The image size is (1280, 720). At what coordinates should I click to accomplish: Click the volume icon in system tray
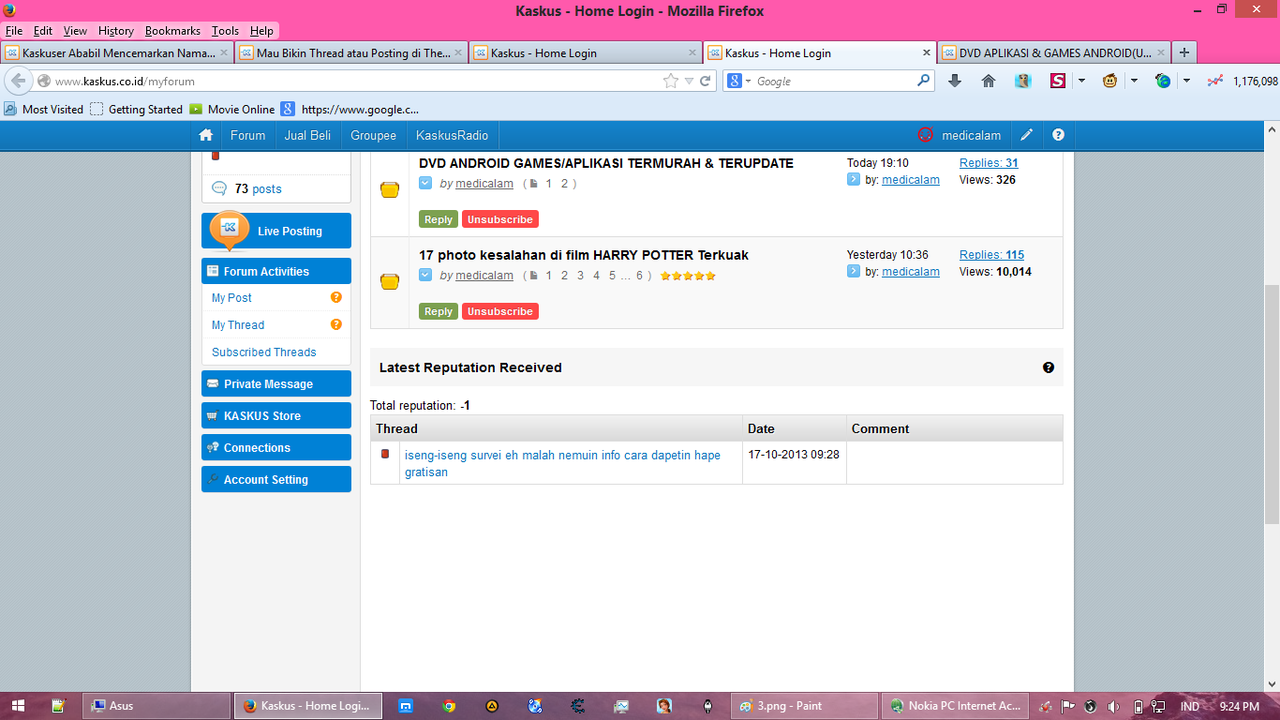[x=1114, y=706]
